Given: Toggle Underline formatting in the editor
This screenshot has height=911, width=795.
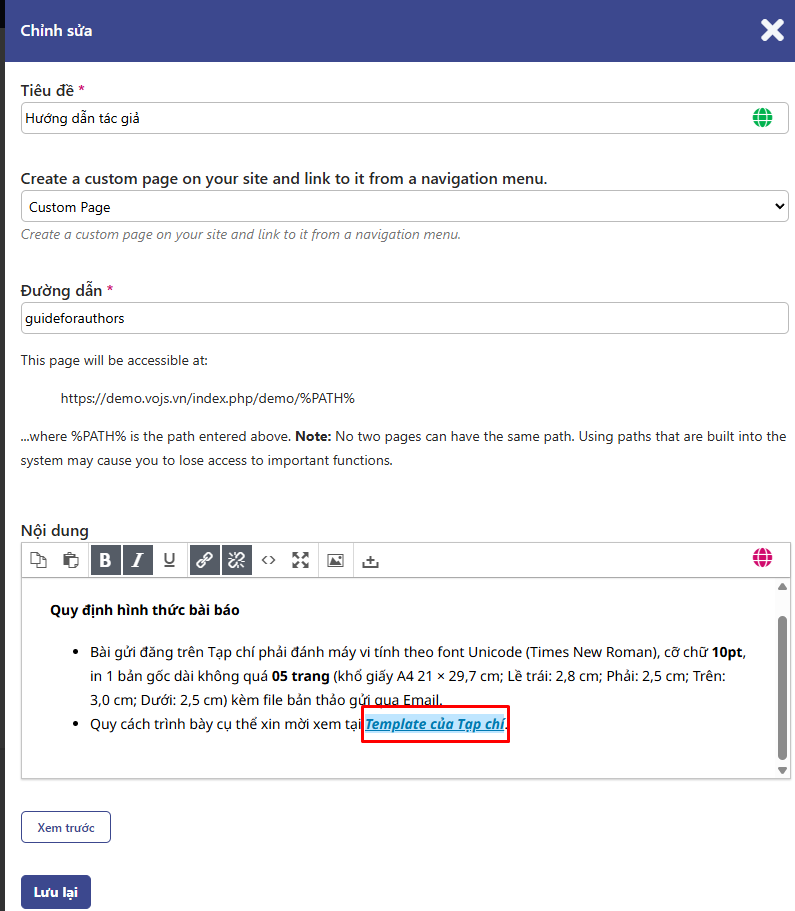Looking at the screenshot, I should [169, 560].
